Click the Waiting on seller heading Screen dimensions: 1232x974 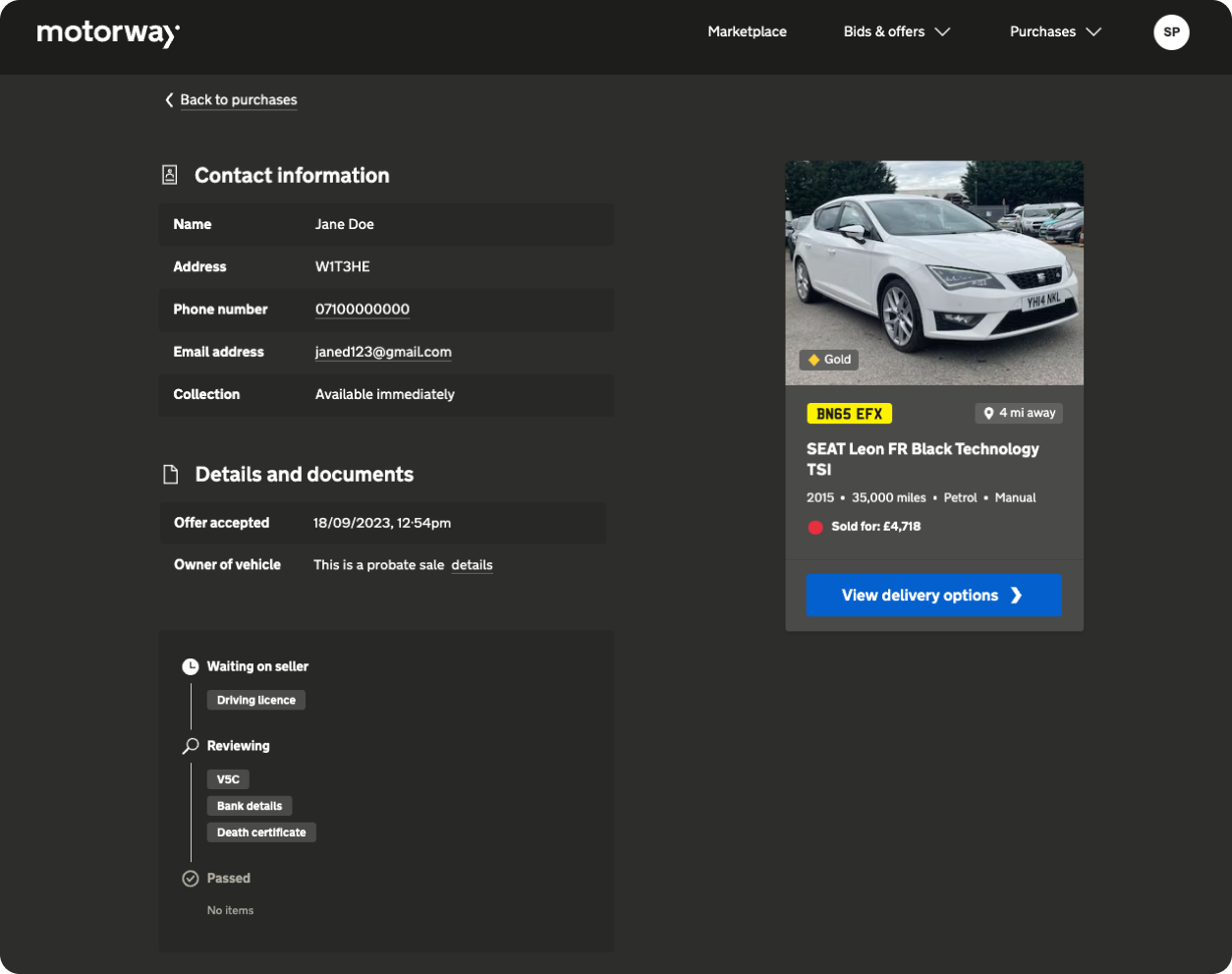(x=257, y=666)
